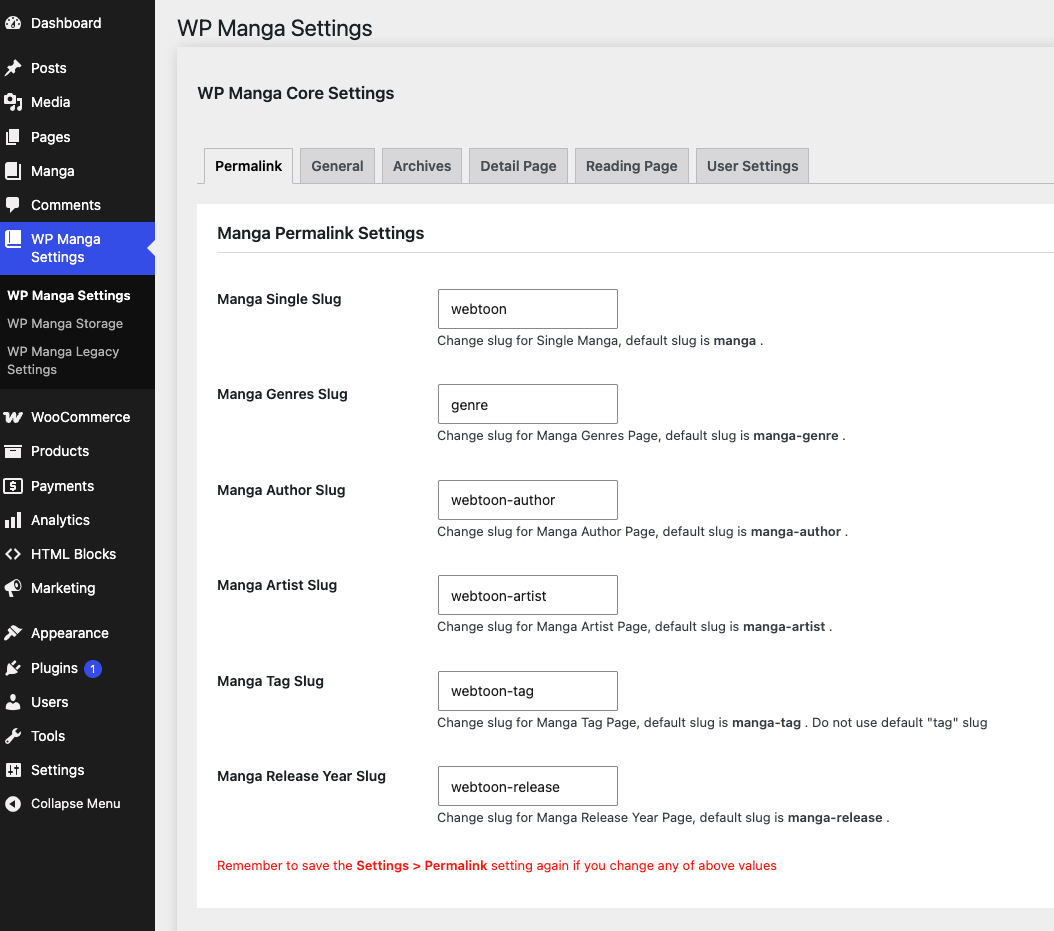Viewport: 1054px width, 931px height.
Task: Open WP Manga Storage submenu link
Action: pos(65,323)
